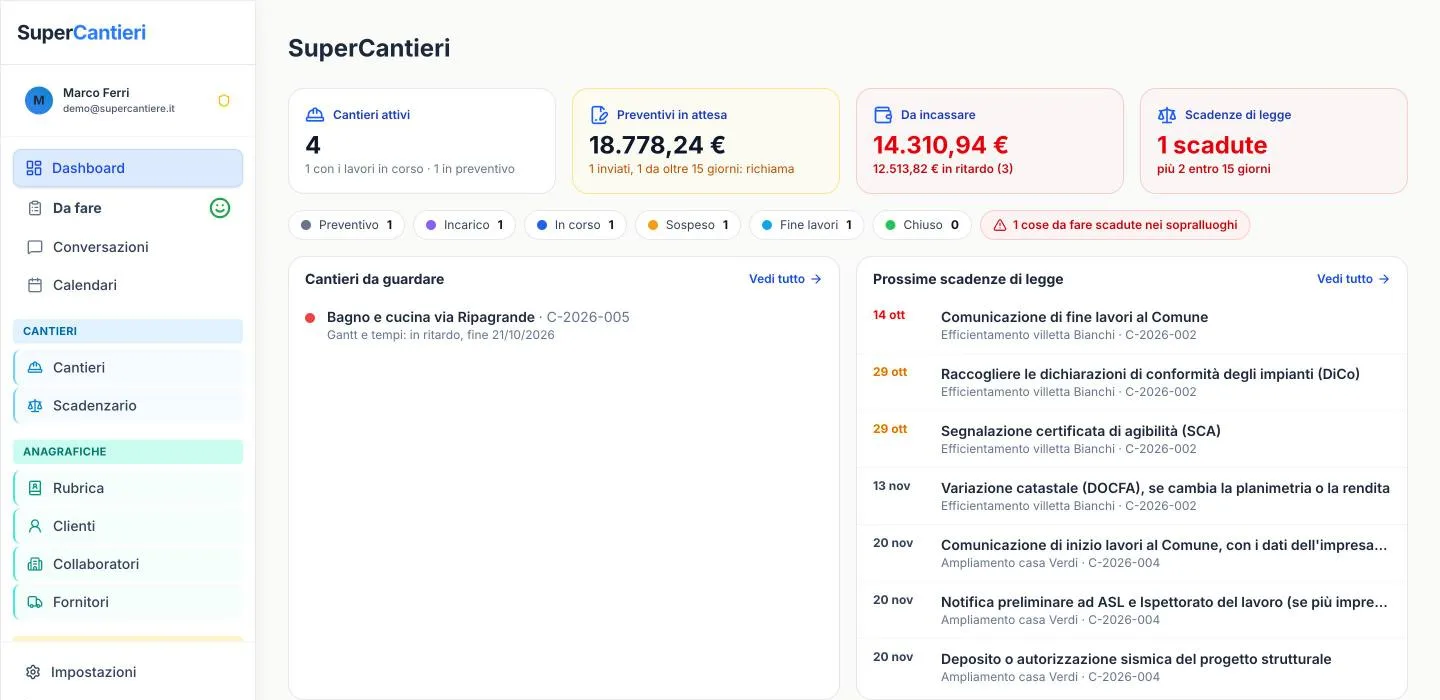Viewport: 1440px width, 700px height.
Task: Click the 13 nov date label
Action: click(x=892, y=486)
